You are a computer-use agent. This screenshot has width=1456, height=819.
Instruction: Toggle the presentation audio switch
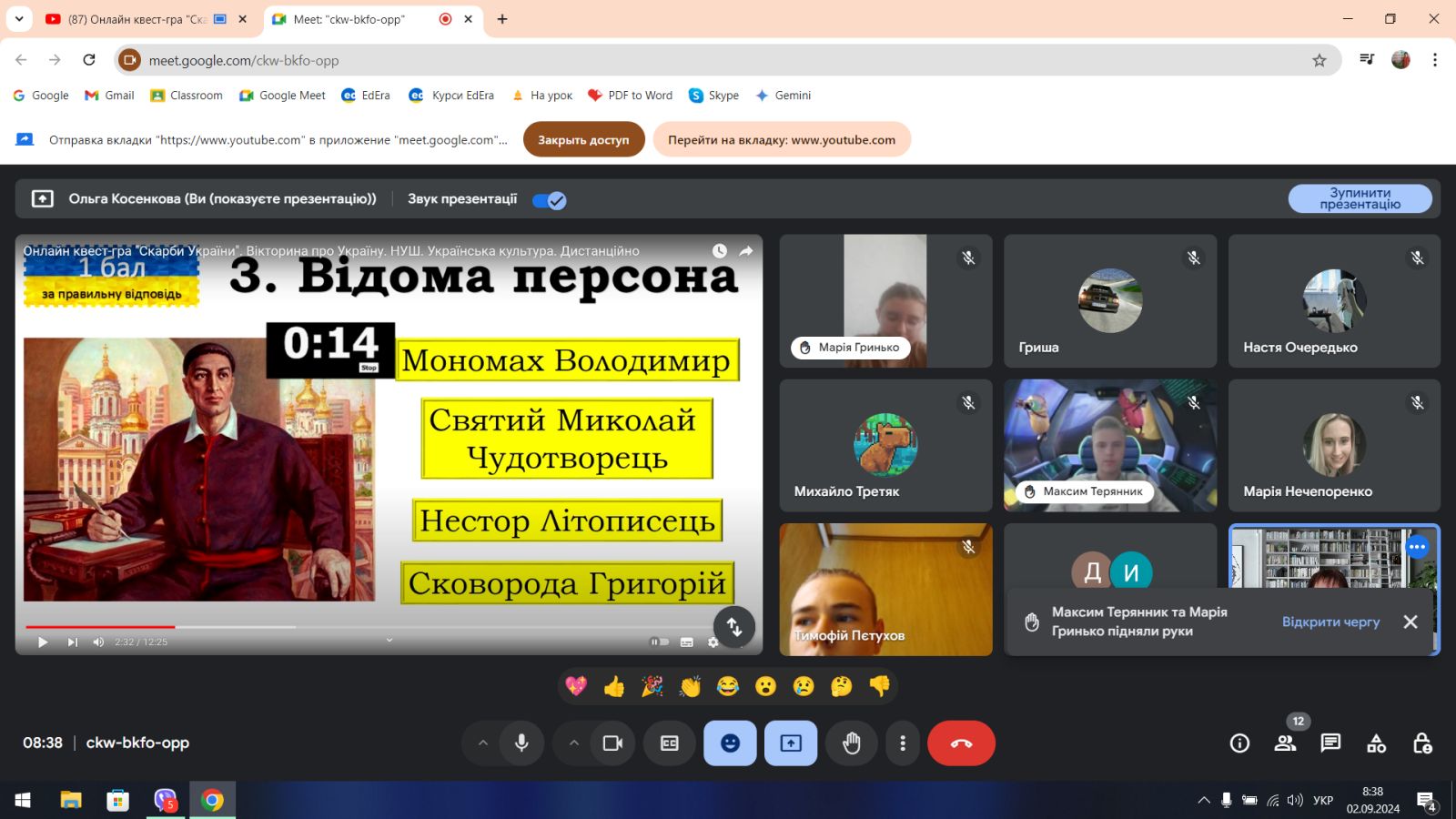549,200
